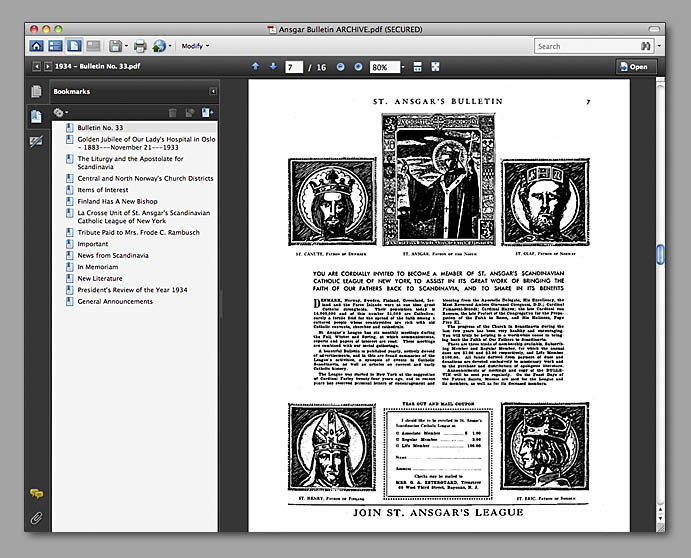Screen dimensions: 691x558
Task: Open the Attachments paperclip panel
Action: point(37,518)
